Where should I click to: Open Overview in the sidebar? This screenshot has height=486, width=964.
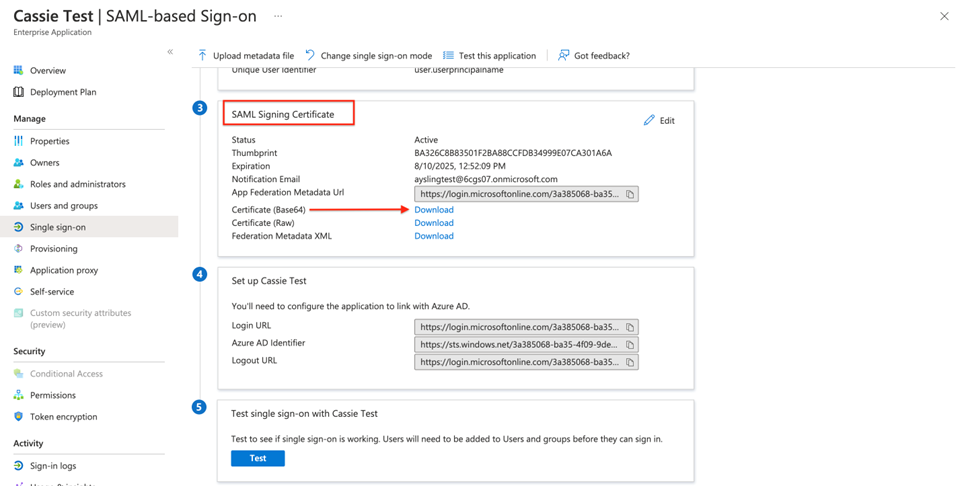(48, 71)
